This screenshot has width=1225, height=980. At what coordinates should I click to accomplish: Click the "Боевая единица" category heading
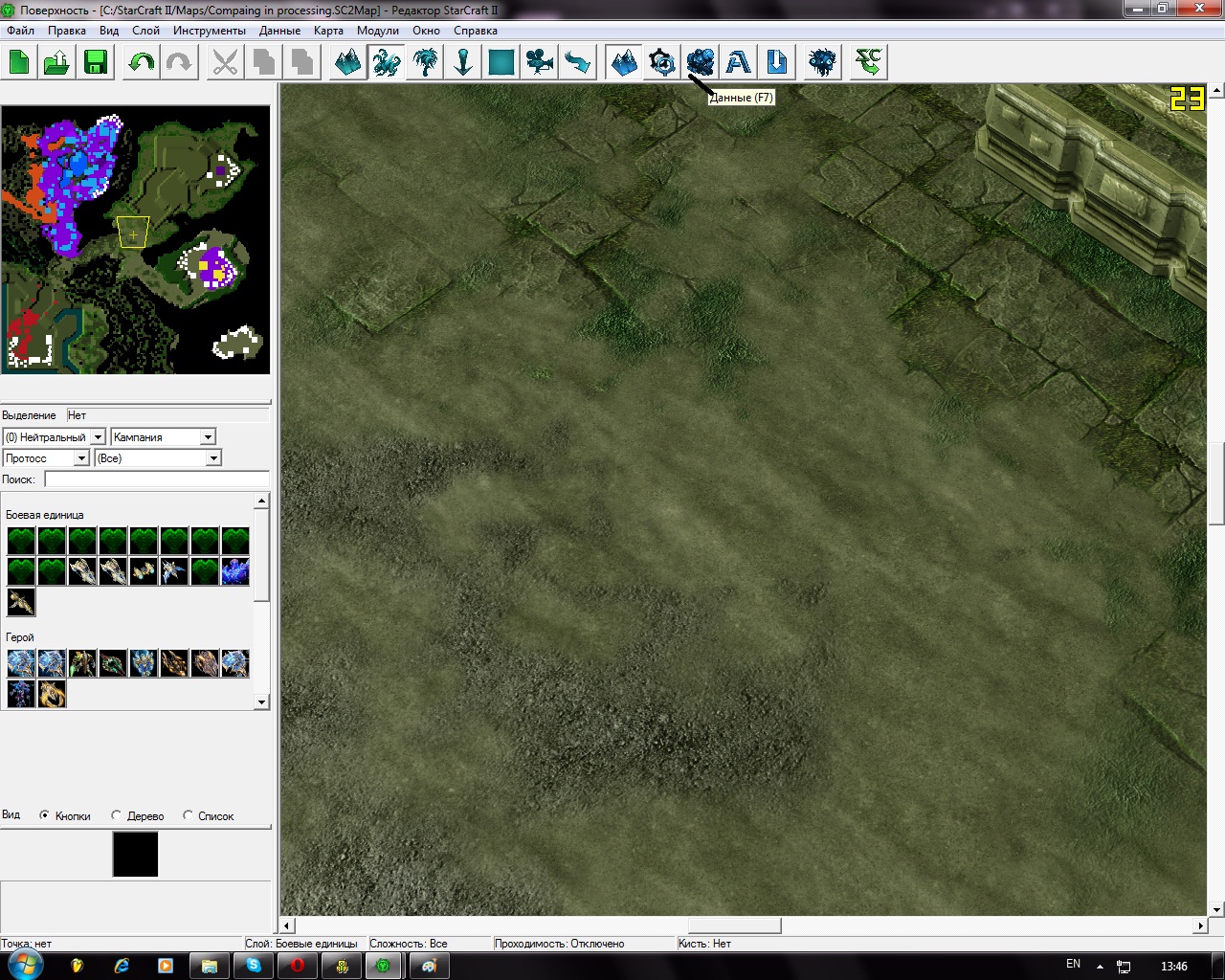coord(45,515)
